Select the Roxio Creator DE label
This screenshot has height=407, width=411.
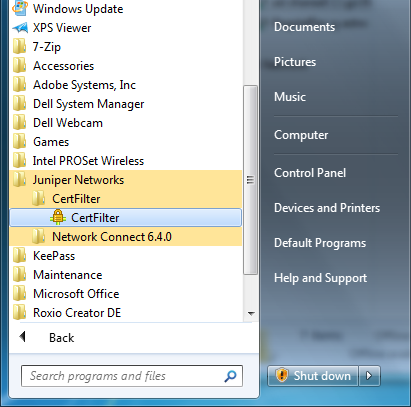[77, 313]
